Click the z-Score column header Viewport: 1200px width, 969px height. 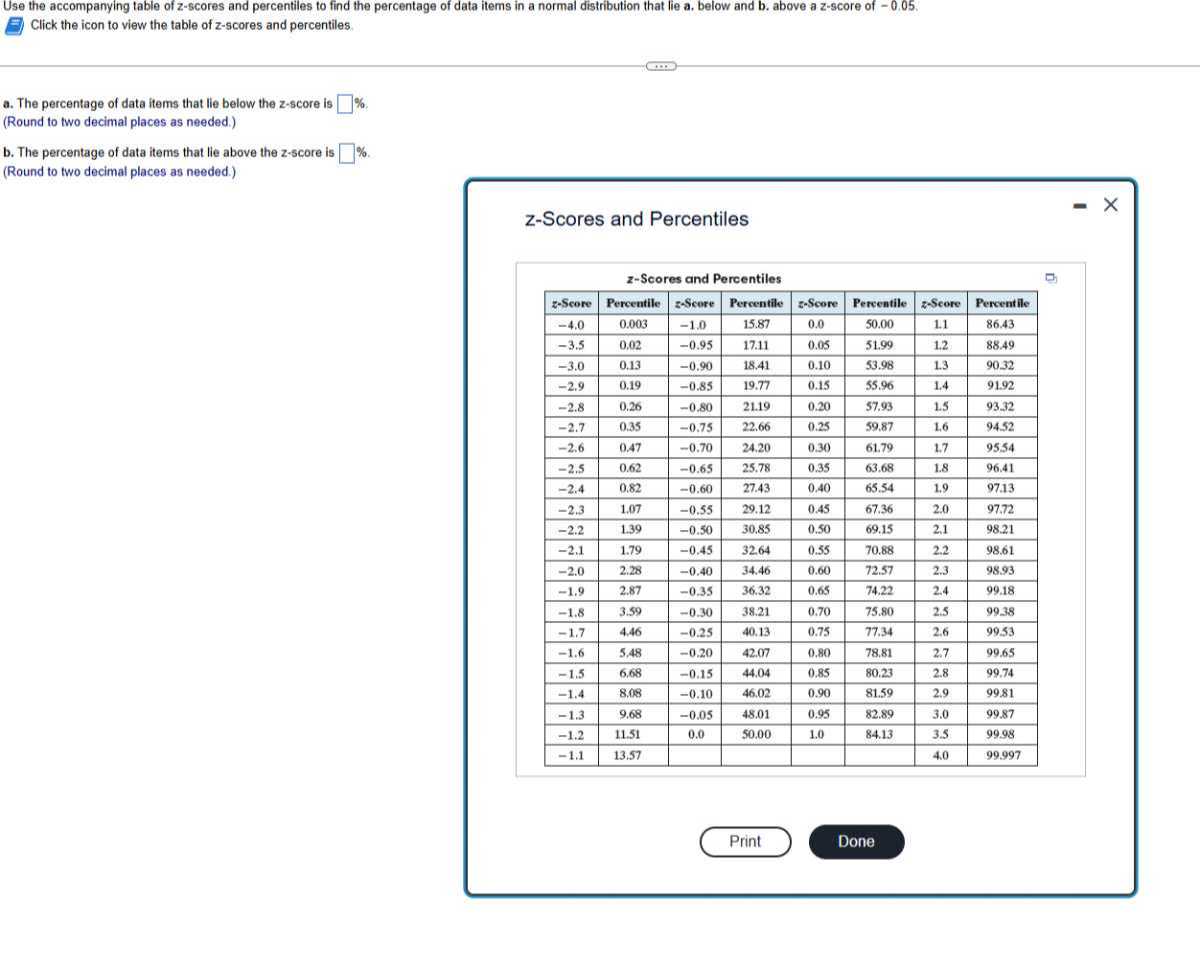570,303
